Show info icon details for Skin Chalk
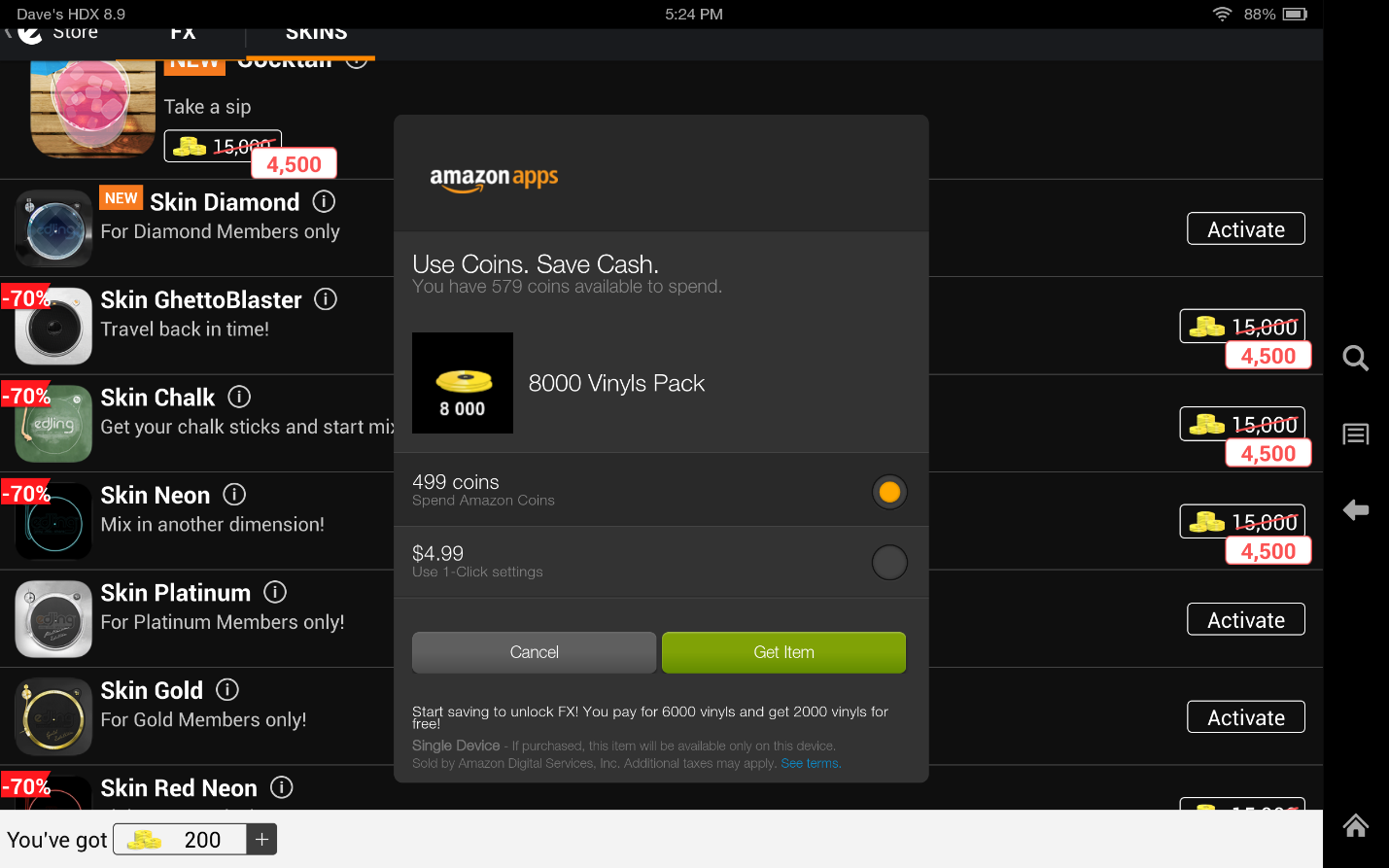Screen dimensions: 1389x868 pyautogui.click(x=239, y=397)
